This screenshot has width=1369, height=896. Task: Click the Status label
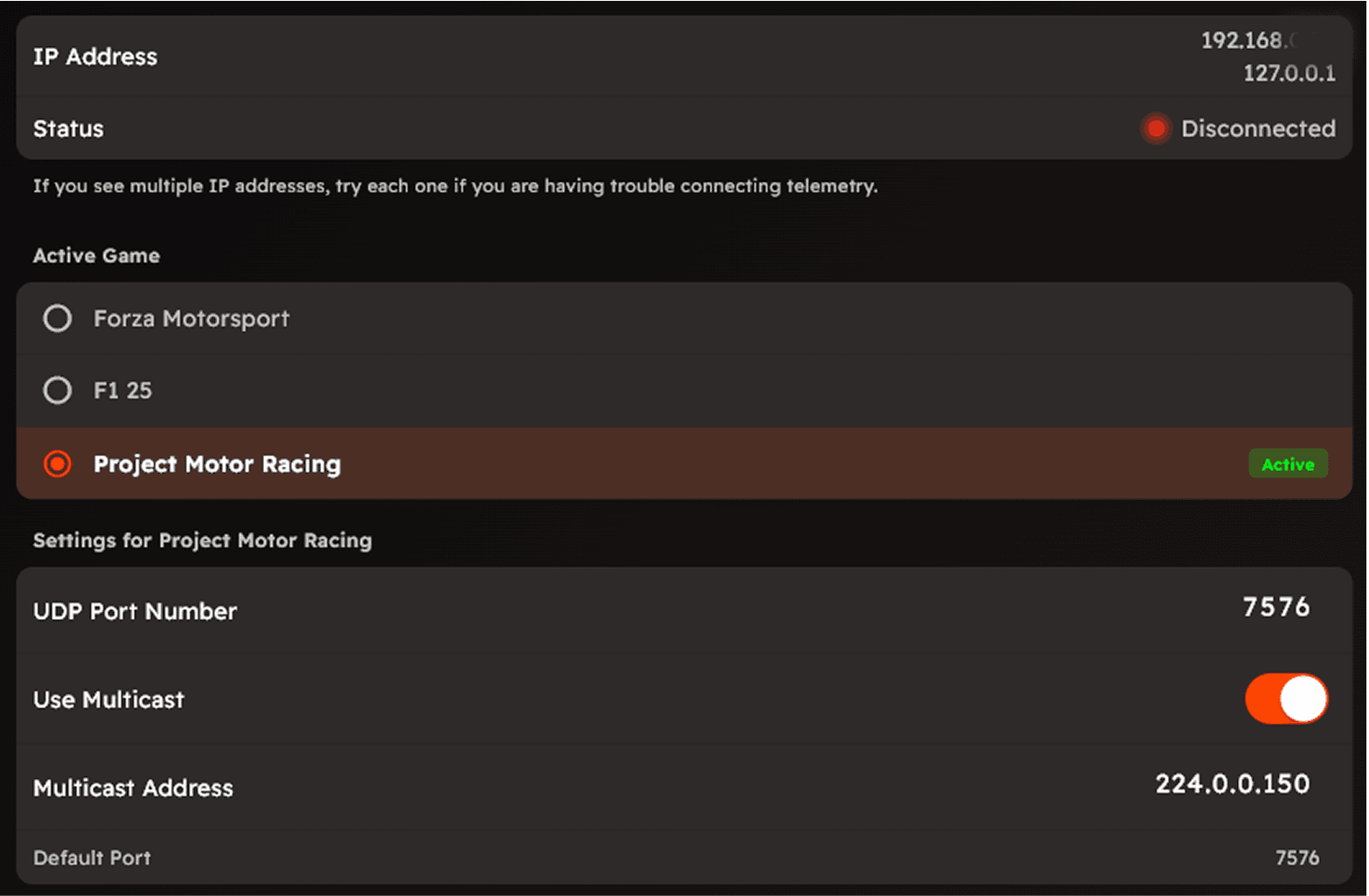click(x=68, y=128)
